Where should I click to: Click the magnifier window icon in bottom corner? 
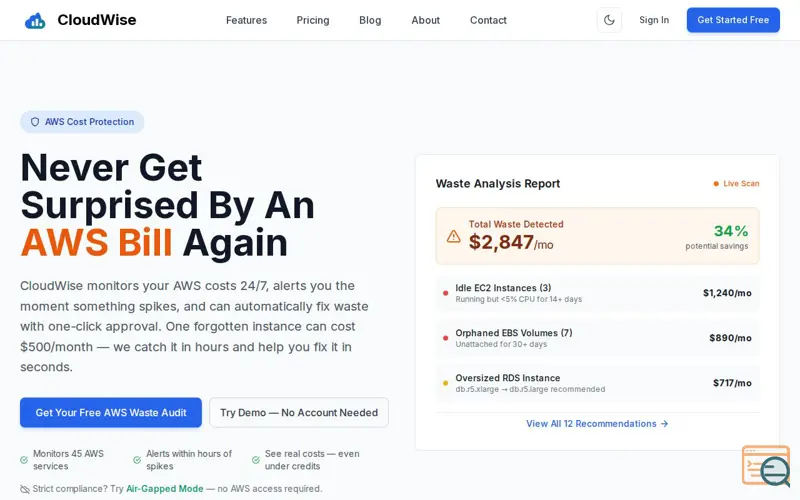pyautogui.click(x=766, y=466)
